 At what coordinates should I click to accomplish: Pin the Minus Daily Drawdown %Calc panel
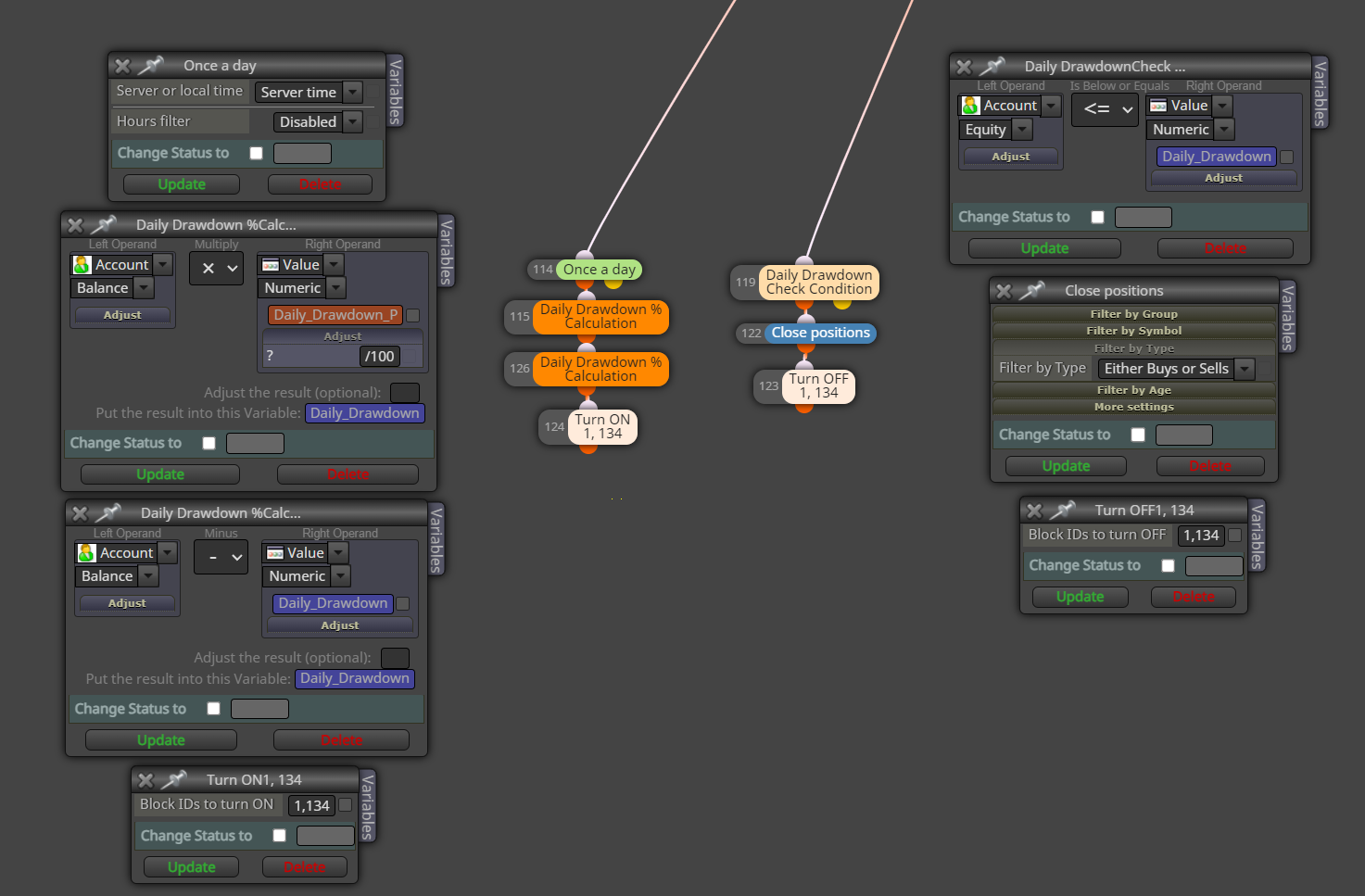click(107, 512)
